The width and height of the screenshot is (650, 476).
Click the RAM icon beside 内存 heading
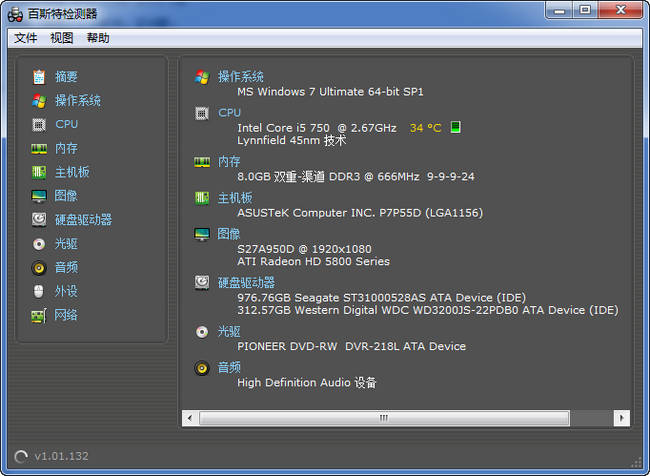[x=202, y=162]
